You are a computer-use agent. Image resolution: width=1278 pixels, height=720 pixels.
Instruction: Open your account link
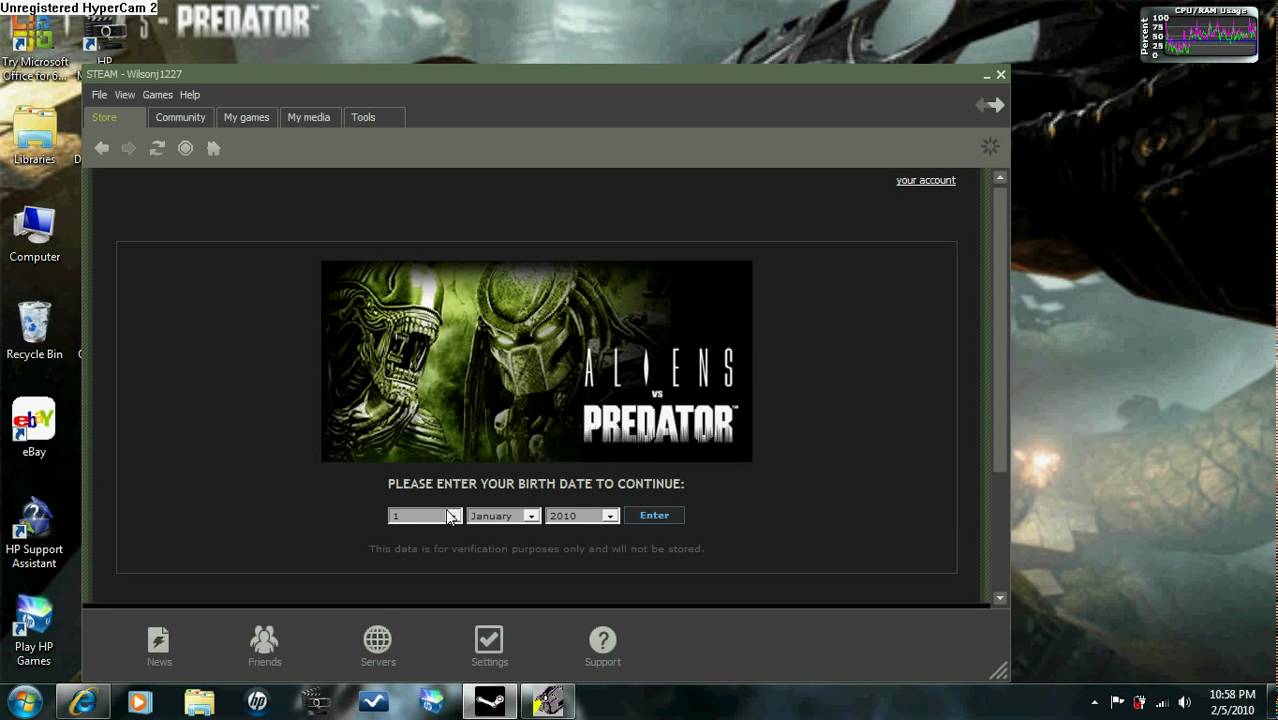tap(926, 180)
